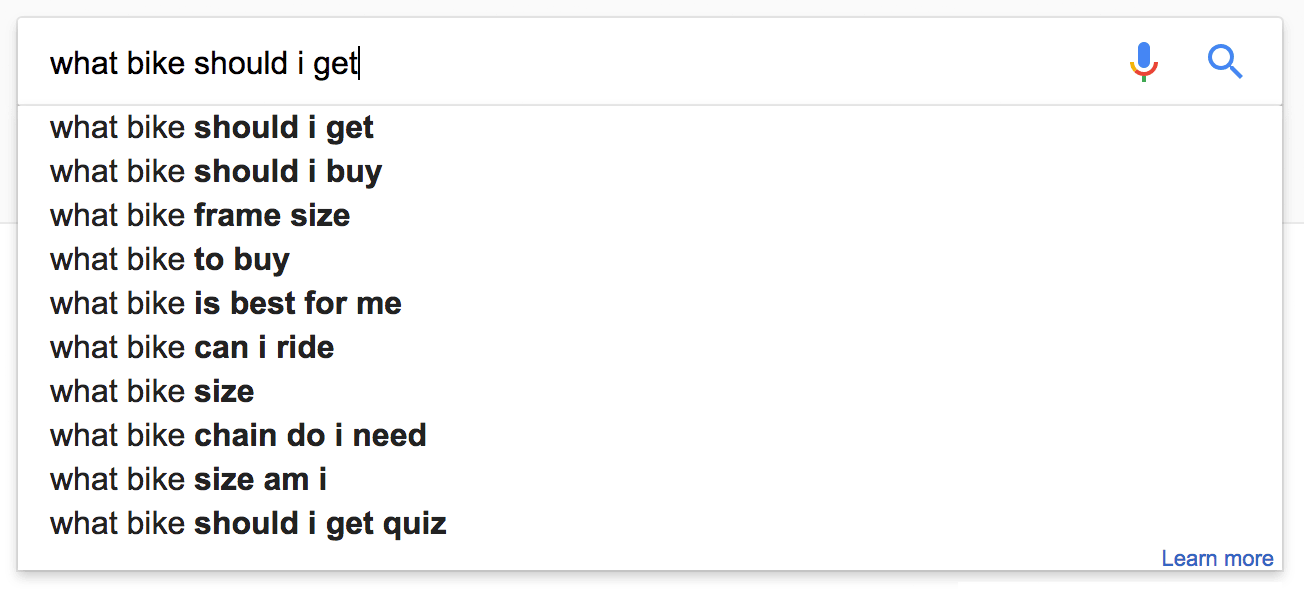Choose "what bike chain do i need"
Screen dimensions: 1304x592
(x=238, y=436)
